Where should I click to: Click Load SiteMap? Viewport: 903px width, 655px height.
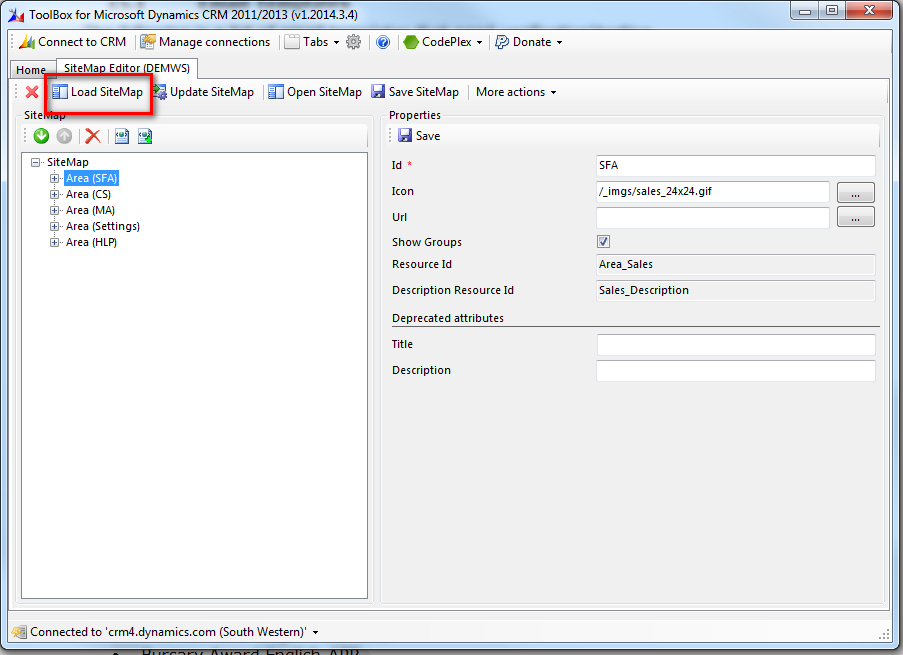97,92
